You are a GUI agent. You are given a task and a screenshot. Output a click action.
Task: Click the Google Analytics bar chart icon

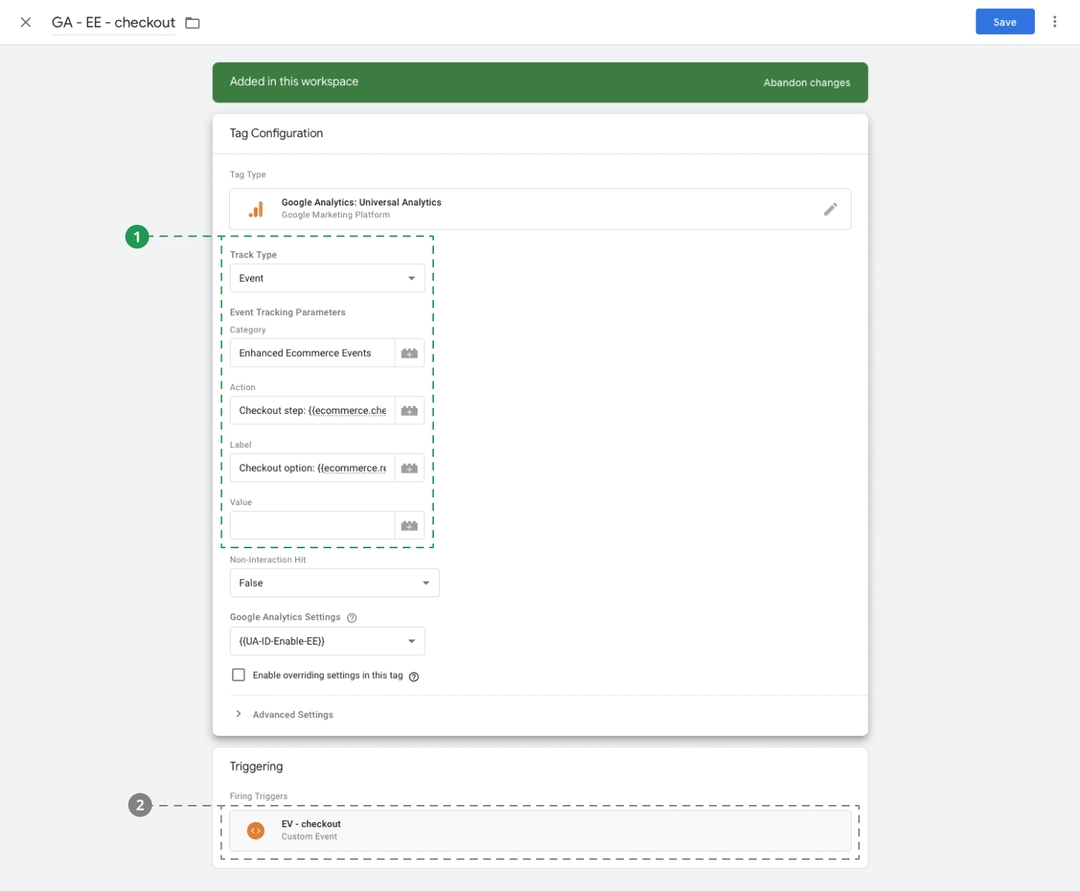click(256, 209)
